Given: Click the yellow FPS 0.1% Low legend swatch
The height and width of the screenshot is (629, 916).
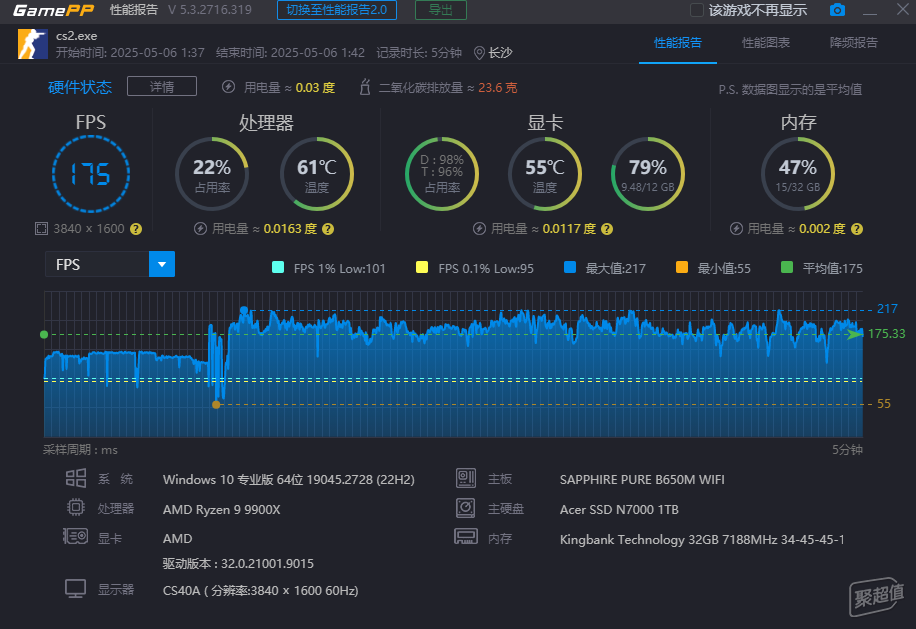Looking at the screenshot, I should tap(422, 267).
